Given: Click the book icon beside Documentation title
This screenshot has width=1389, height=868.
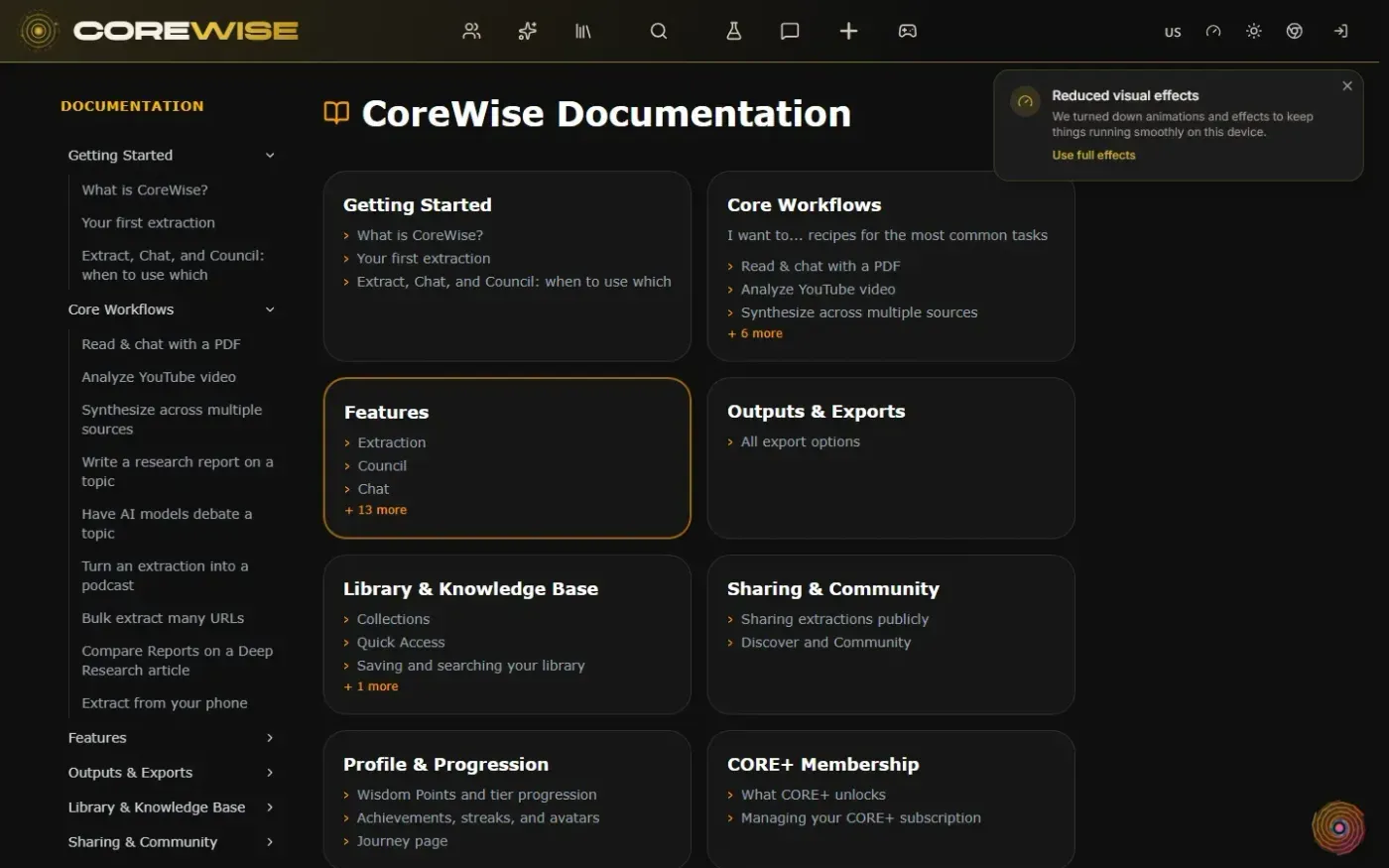Looking at the screenshot, I should (336, 113).
